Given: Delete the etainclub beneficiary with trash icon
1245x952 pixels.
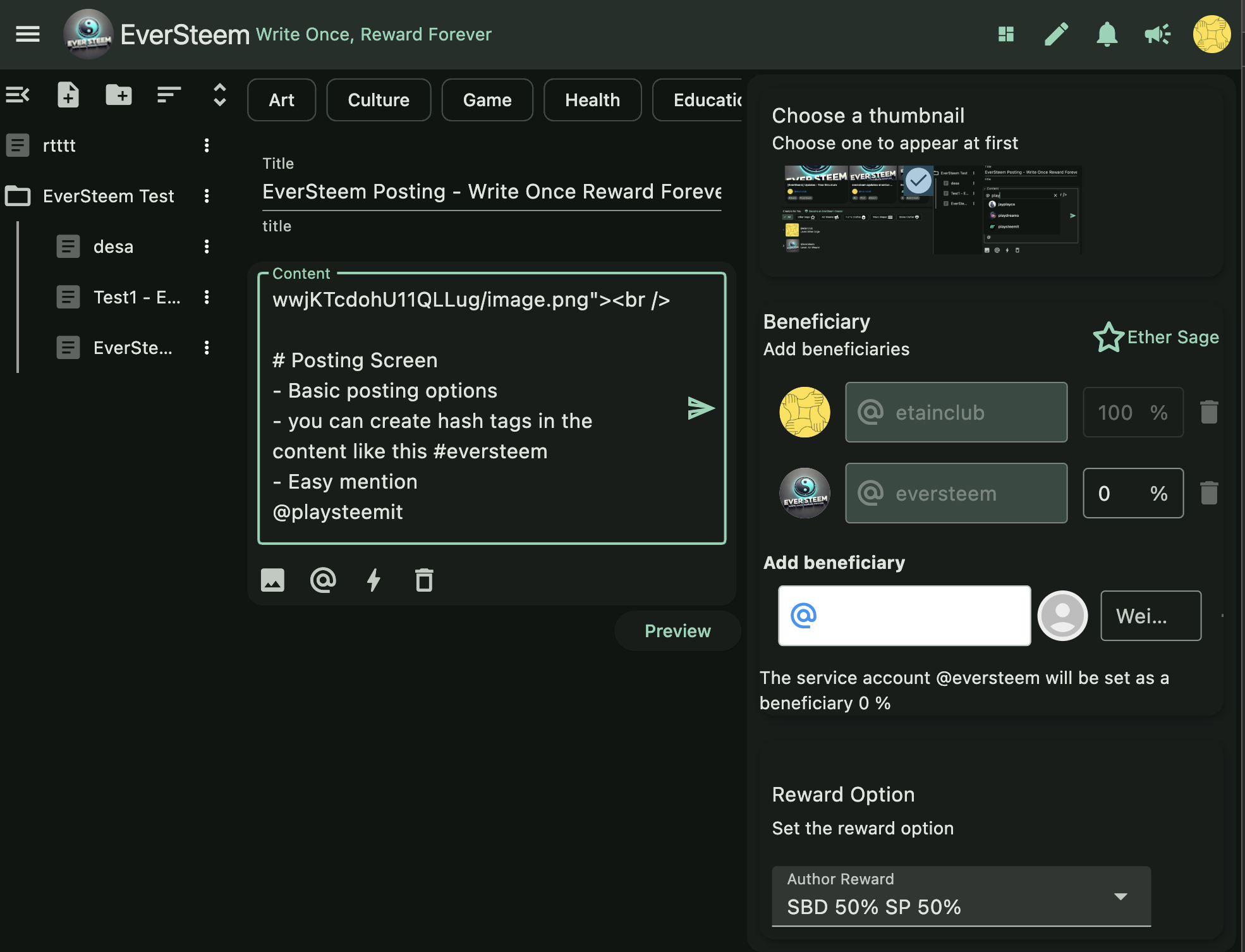Looking at the screenshot, I should tap(1208, 412).
